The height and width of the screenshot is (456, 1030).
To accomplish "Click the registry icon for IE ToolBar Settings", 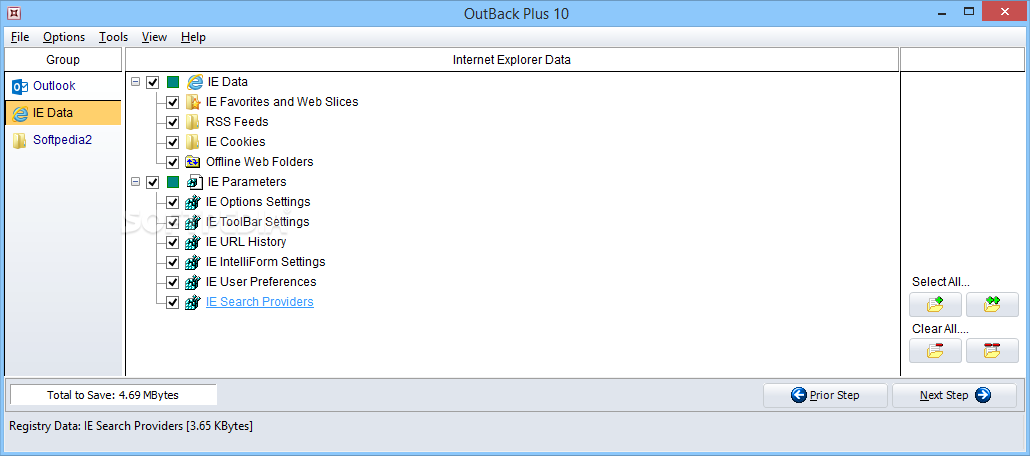I will [192, 222].
